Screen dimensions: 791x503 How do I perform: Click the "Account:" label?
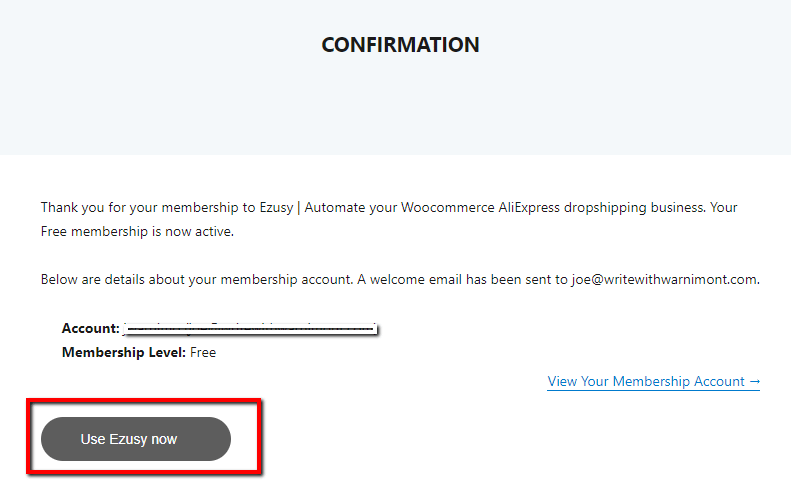tap(90, 328)
